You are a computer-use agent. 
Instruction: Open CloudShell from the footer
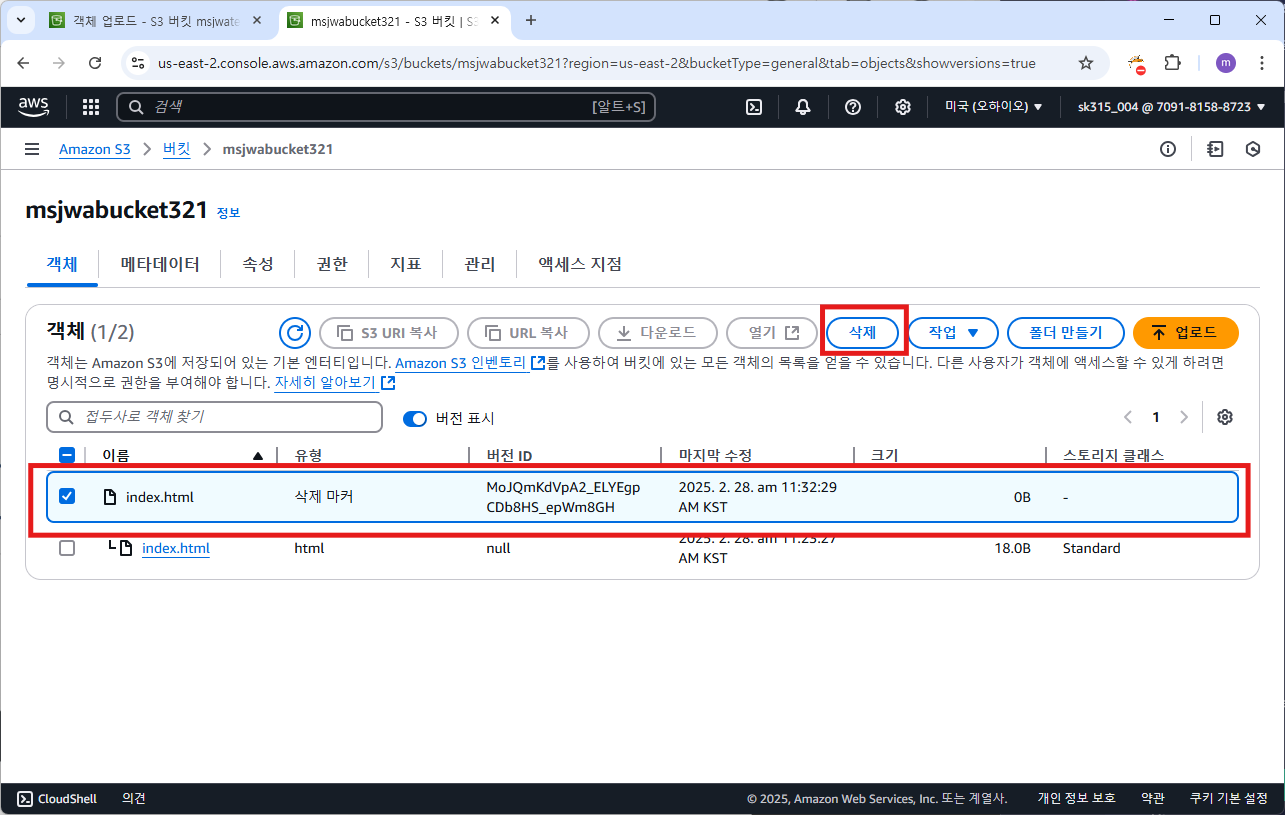(x=57, y=798)
